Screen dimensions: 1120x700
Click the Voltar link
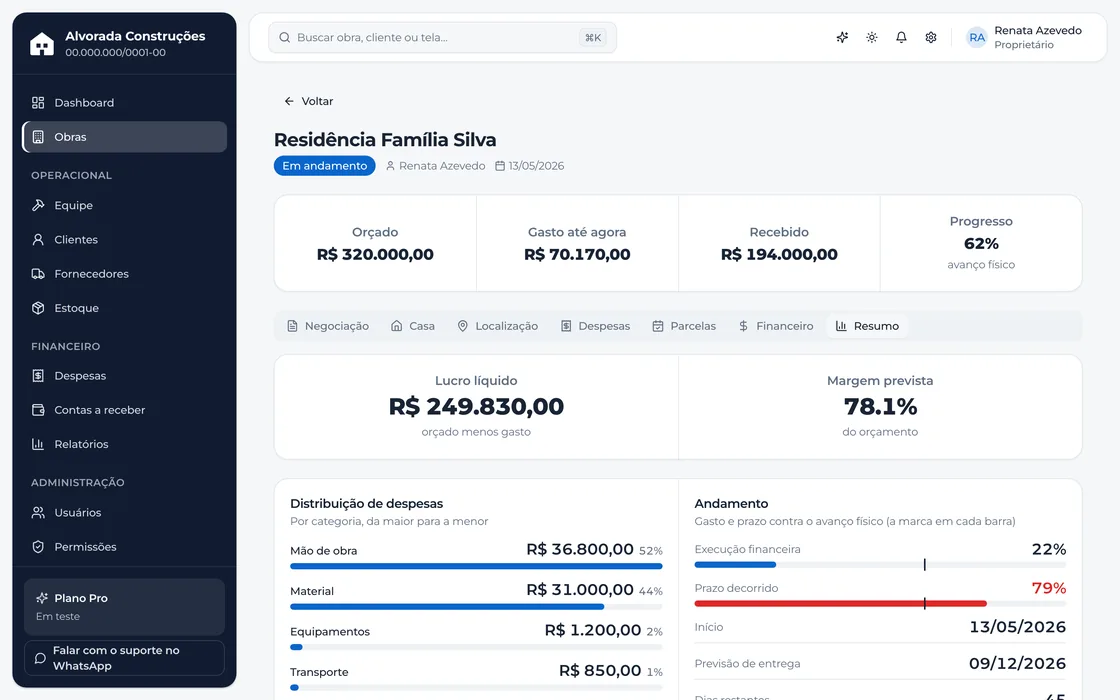point(309,101)
